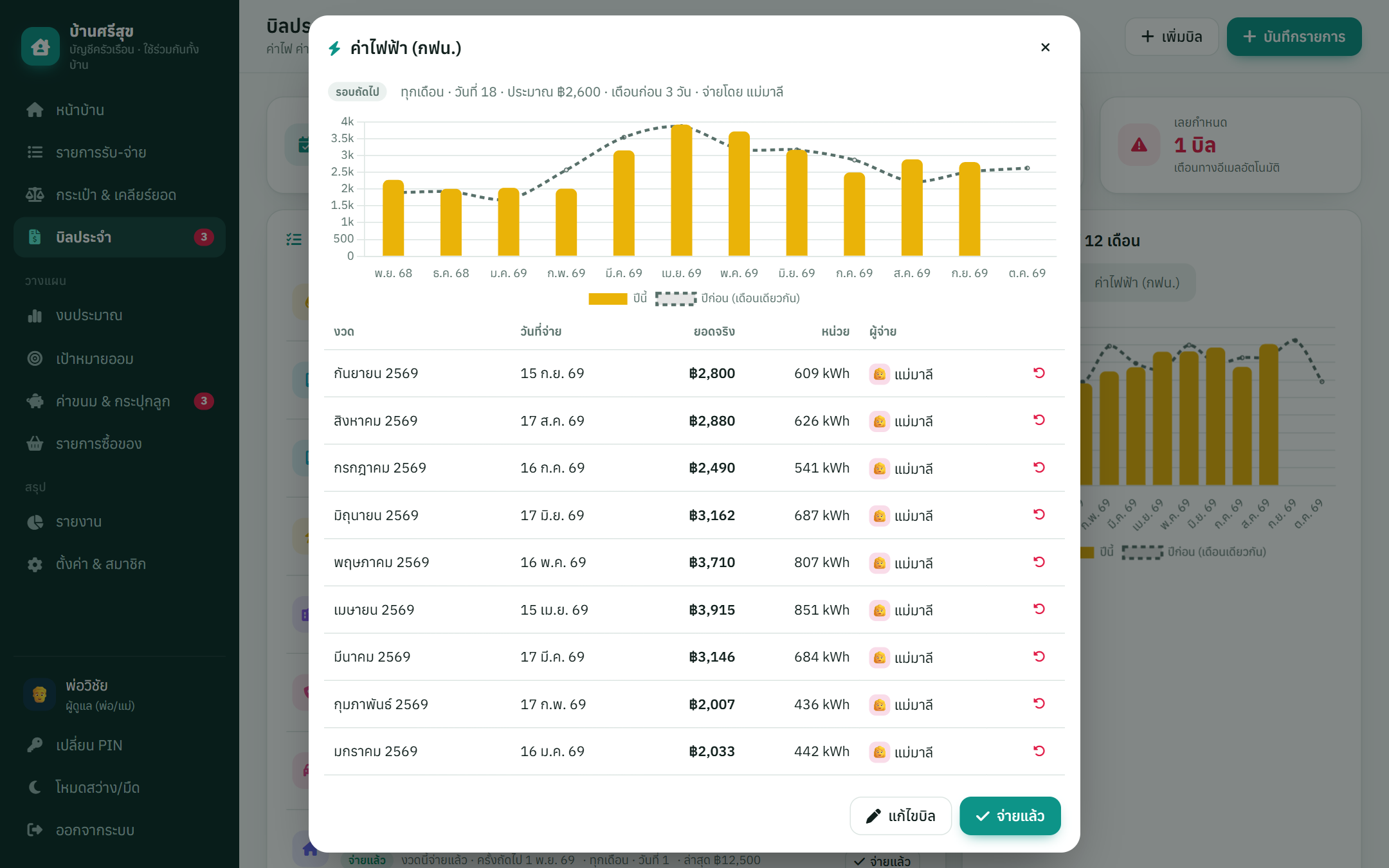The image size is (1389, 868).
Task: Click undo icon for มิถุนายน 2569 row
Action: [x=1039, y=514]
